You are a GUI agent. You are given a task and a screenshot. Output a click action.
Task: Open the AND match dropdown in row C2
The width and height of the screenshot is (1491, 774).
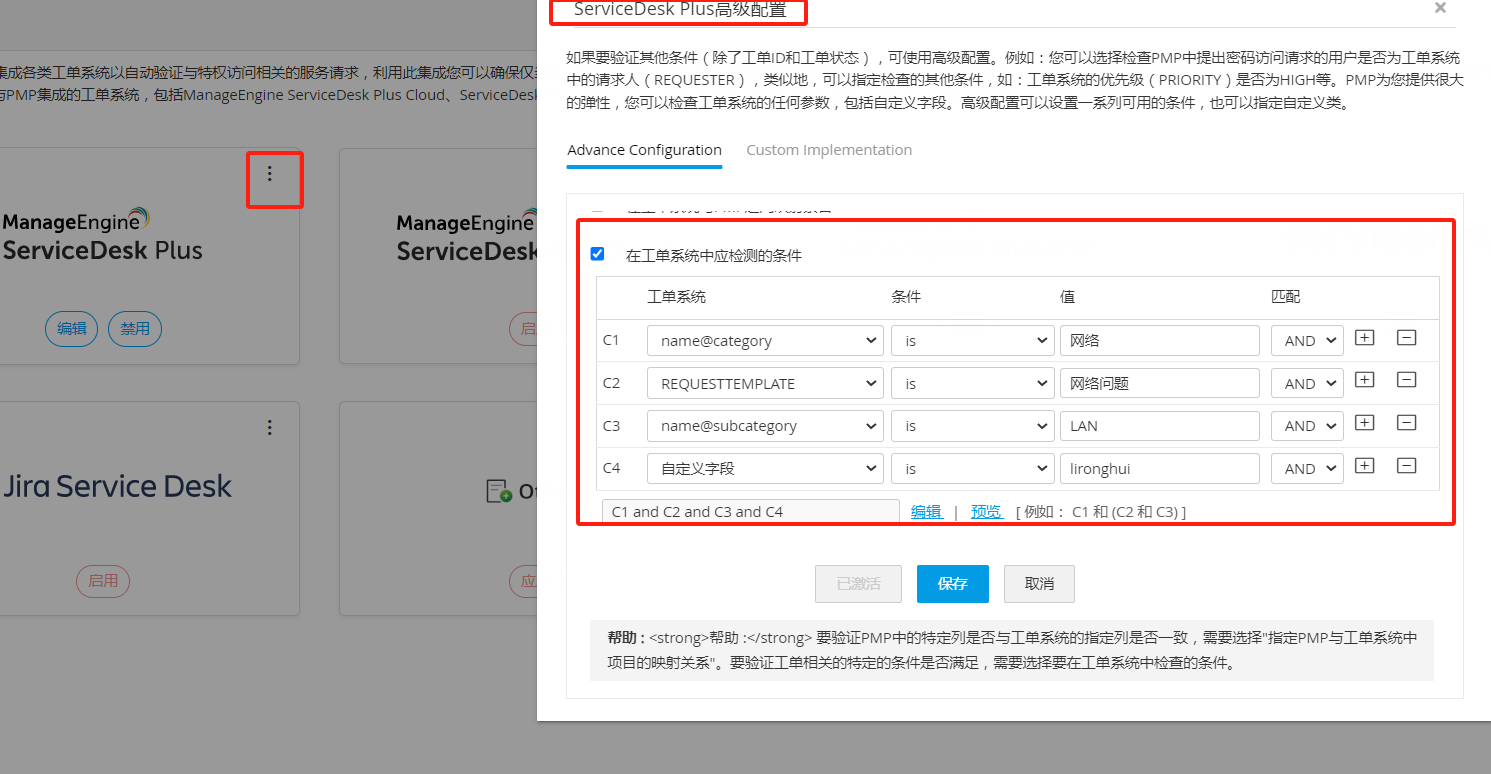pyautogui.click(x=1307, y=383)
